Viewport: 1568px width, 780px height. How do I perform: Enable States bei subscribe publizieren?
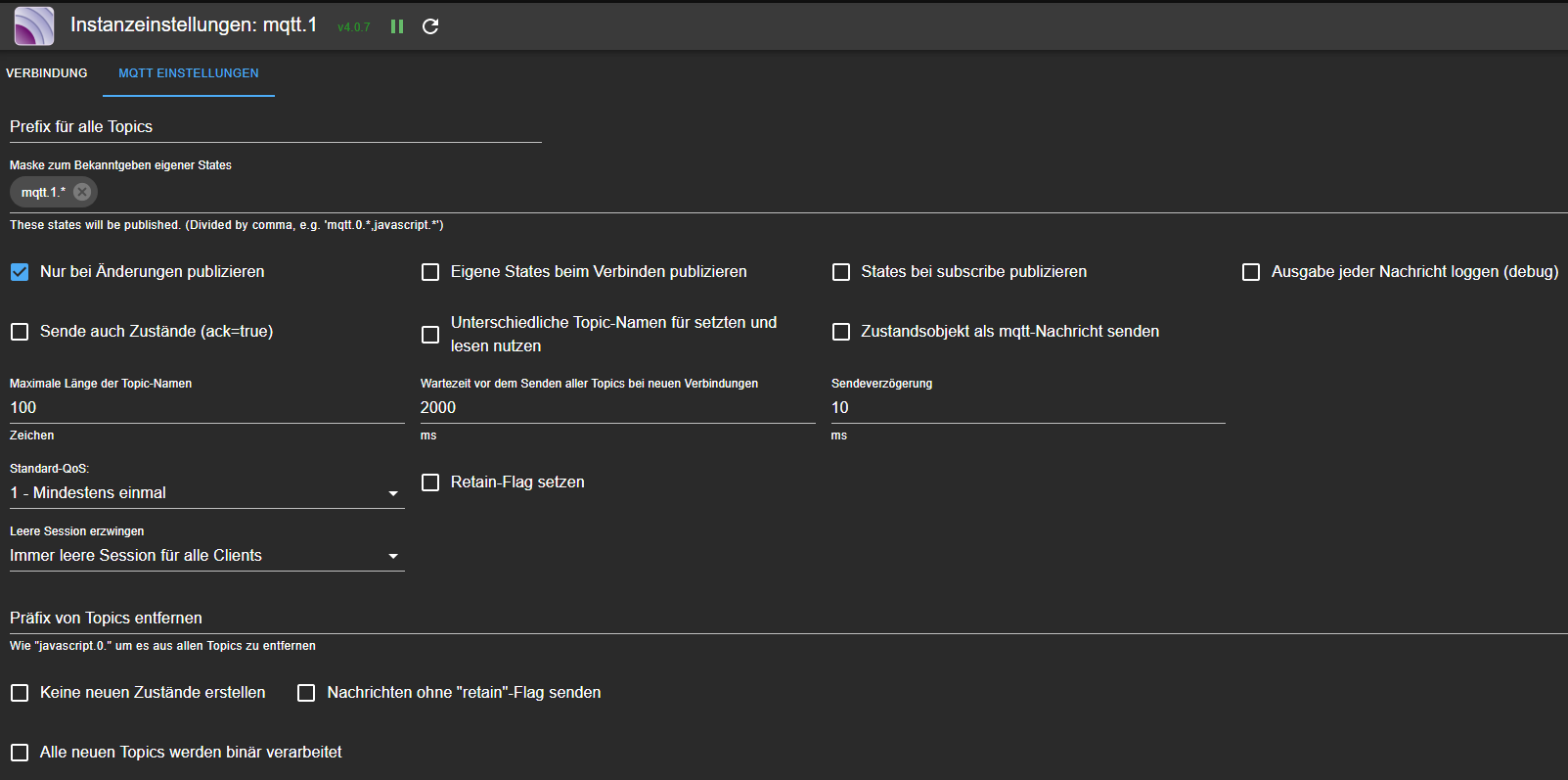coord(841,272)
